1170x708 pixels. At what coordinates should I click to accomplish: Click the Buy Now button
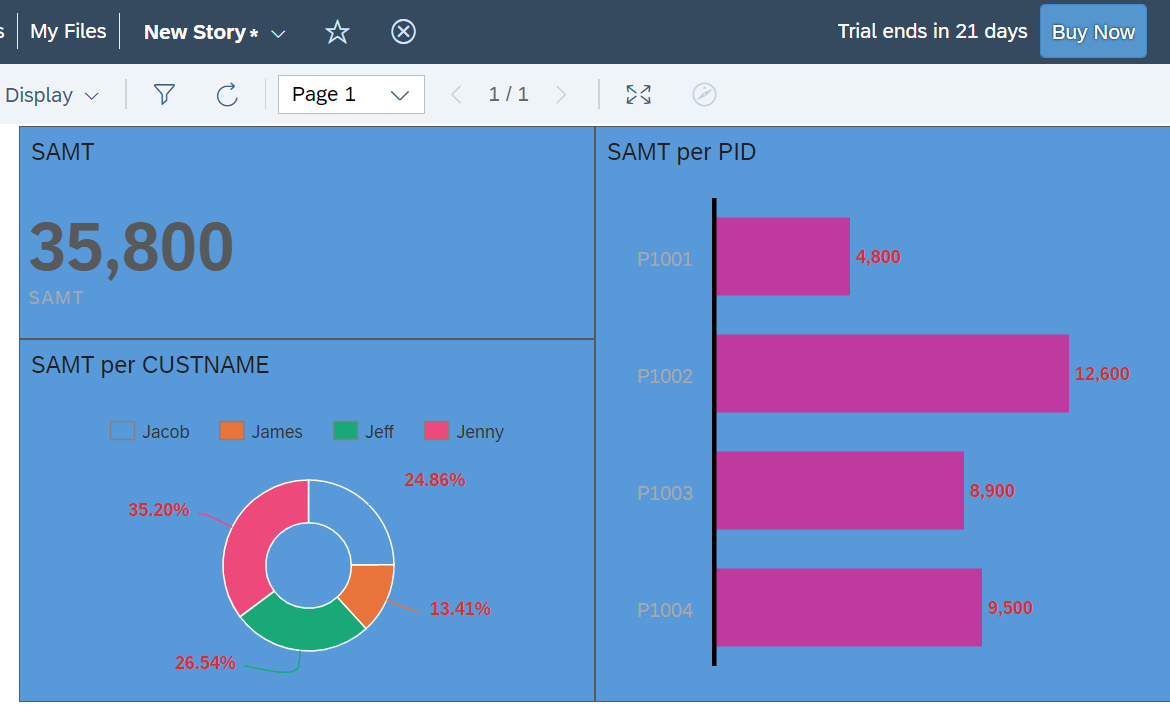coord(1093,31)
